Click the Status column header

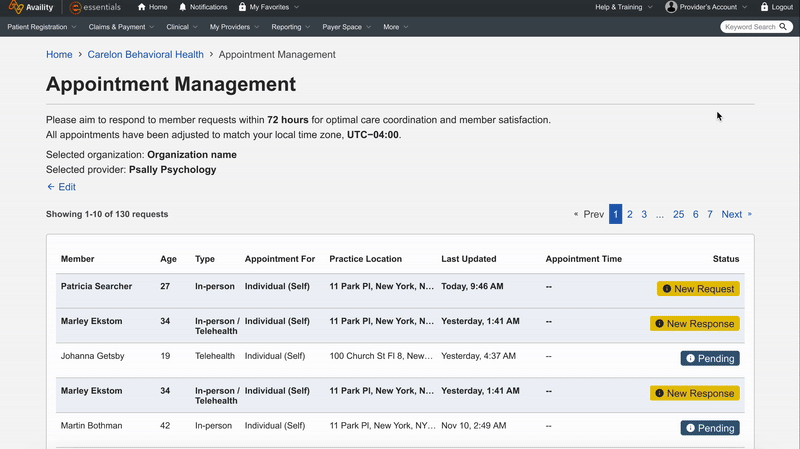(x=726, y=259)
